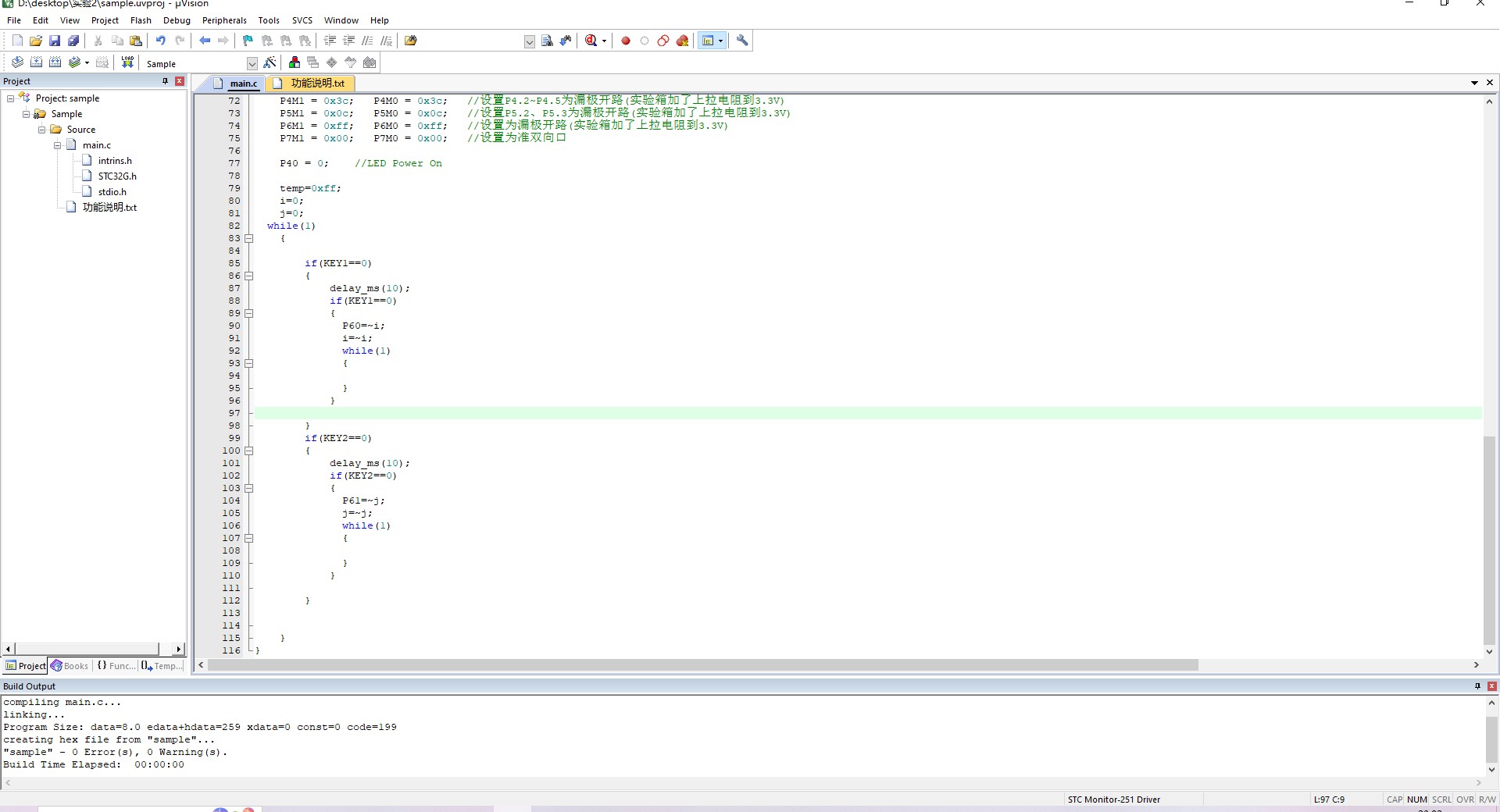Open the editor tab list dropdown arrow
This screenshot has height=812, width=1500.
tap(1474, 83)
